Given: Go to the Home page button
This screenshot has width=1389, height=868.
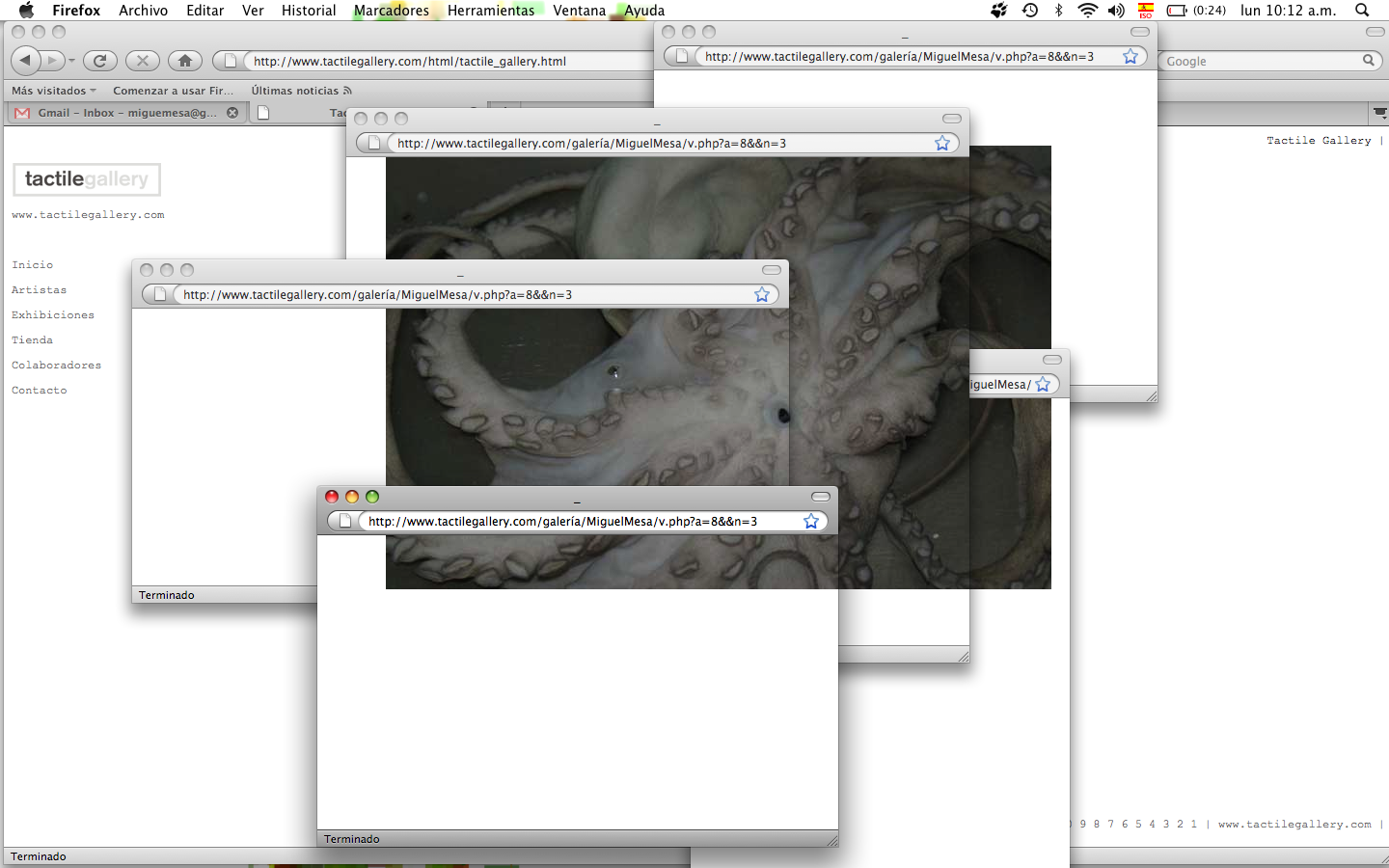Looking at the screenshot, I should coord(184,61).
